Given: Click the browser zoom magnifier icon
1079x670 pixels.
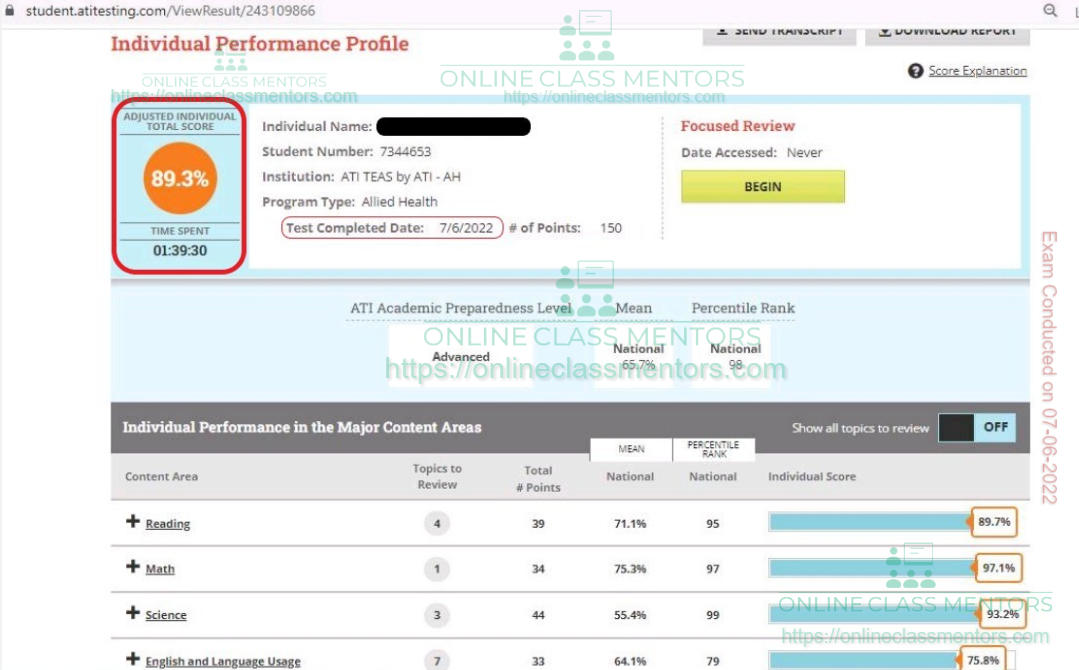Looking at the screenshot, I should pos(1050,10).
